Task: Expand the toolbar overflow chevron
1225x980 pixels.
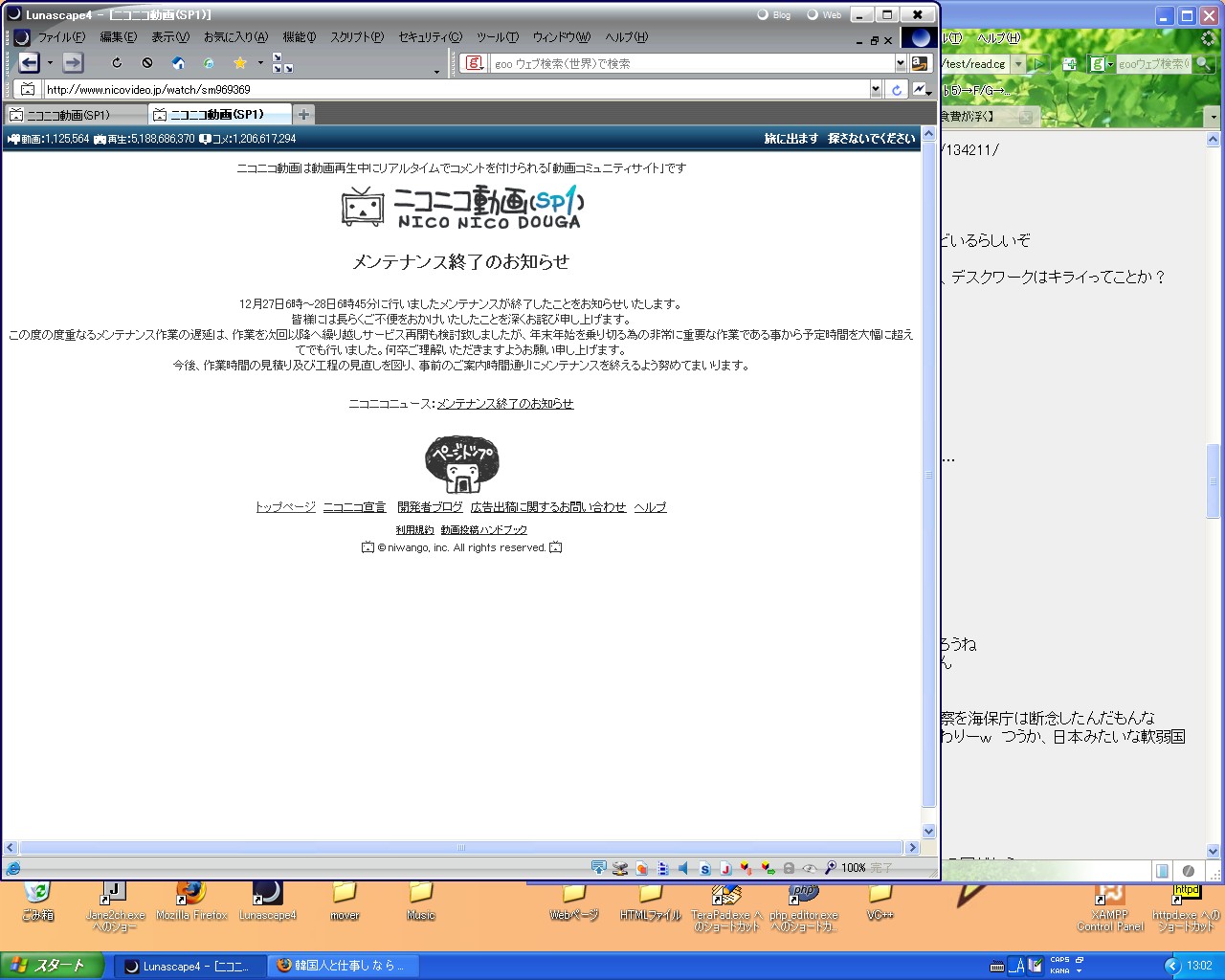Action: (436, 72)
